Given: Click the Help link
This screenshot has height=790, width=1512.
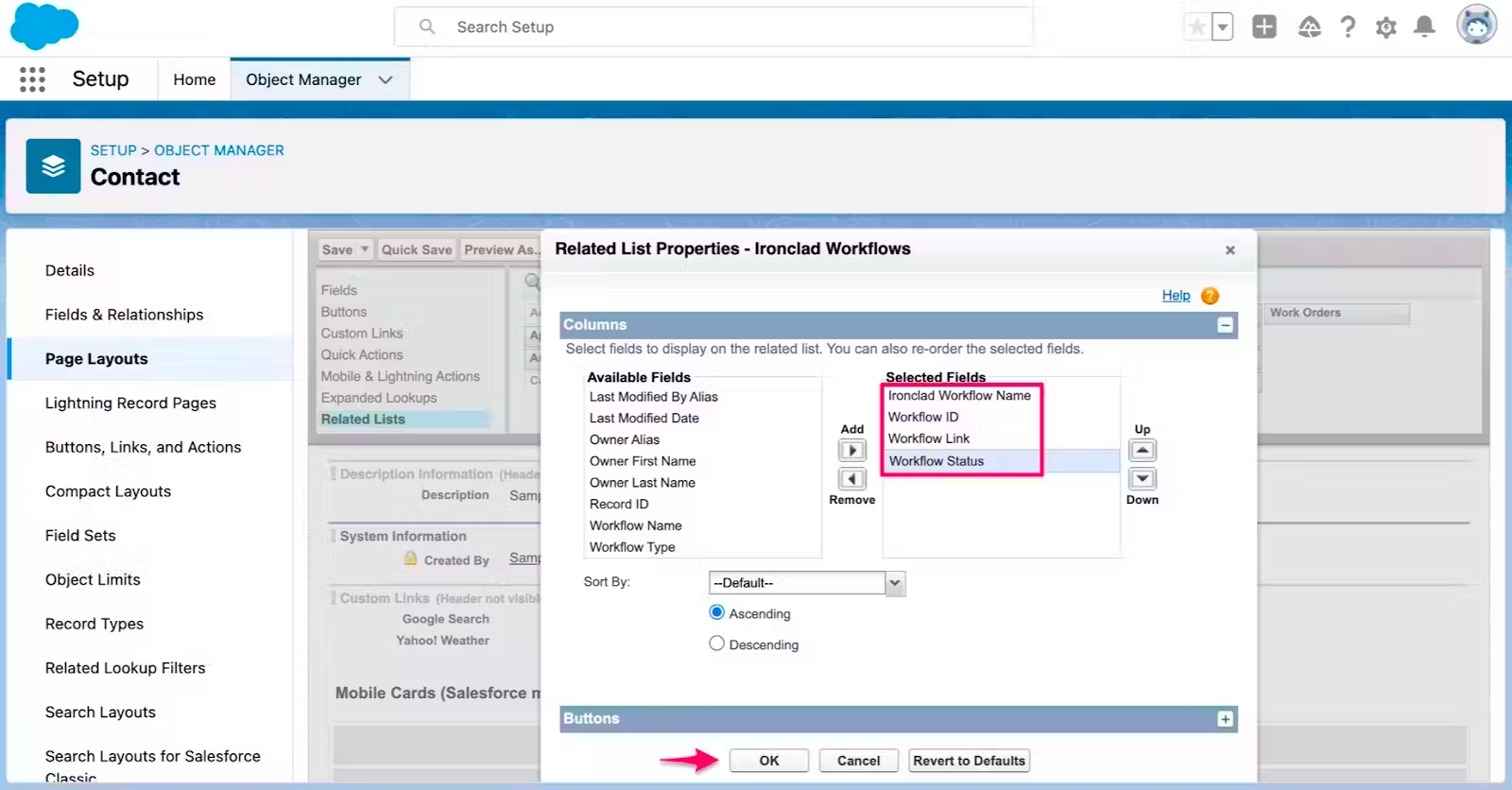Looking at the screenshot, I should [x=1176, y=296].
